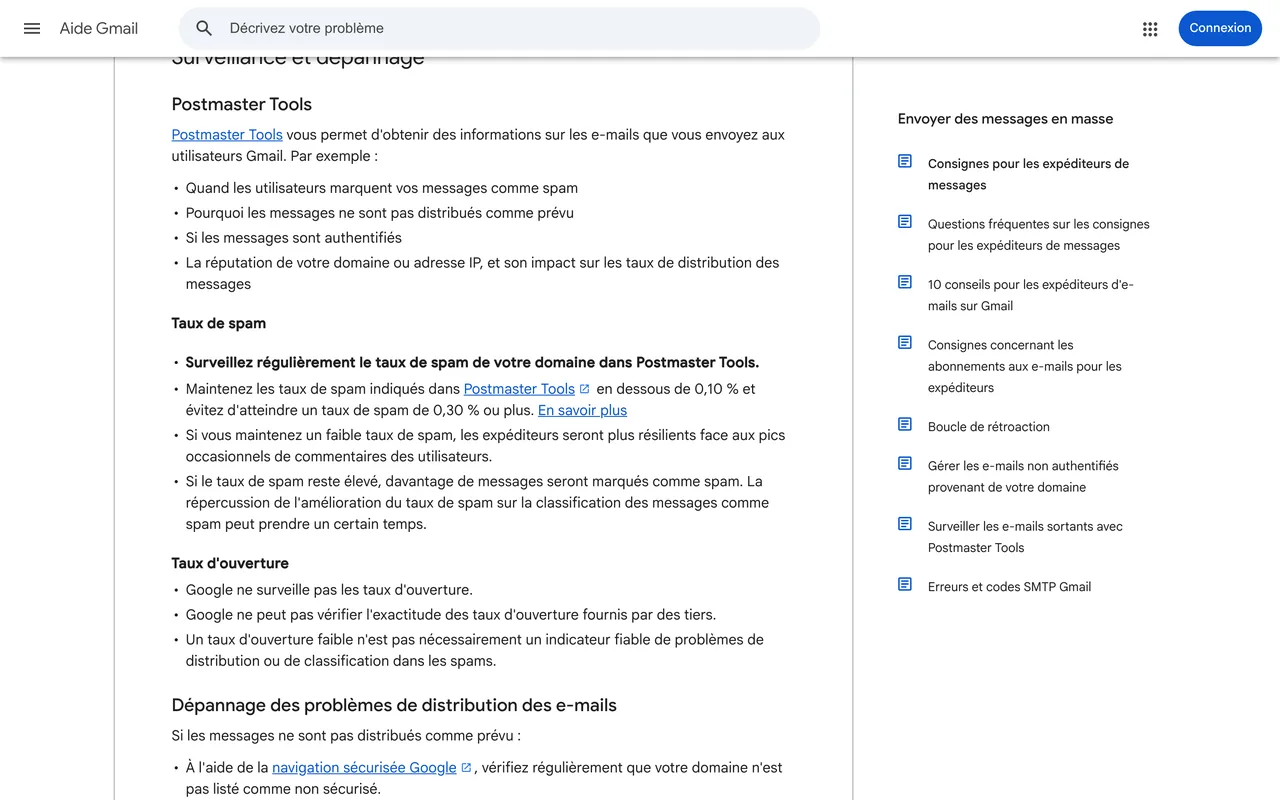Open 10 conseils pour les expéditeurs d'e-mails
The width and height of the screenshot is (1280, 800).
coord(1030,295)
